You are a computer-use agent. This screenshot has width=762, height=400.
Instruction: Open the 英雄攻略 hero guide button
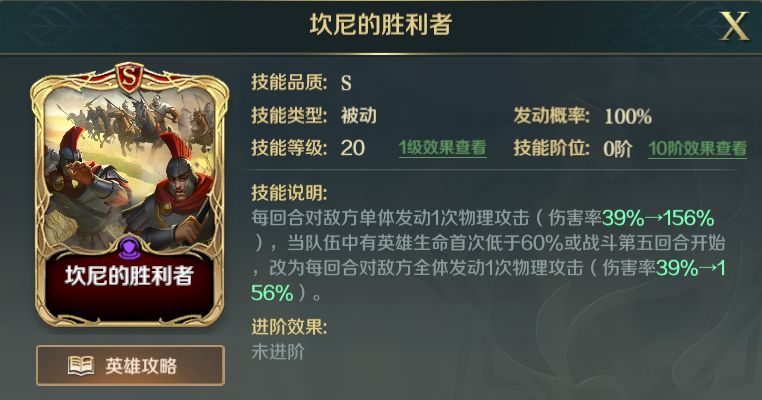click(130, 365)
